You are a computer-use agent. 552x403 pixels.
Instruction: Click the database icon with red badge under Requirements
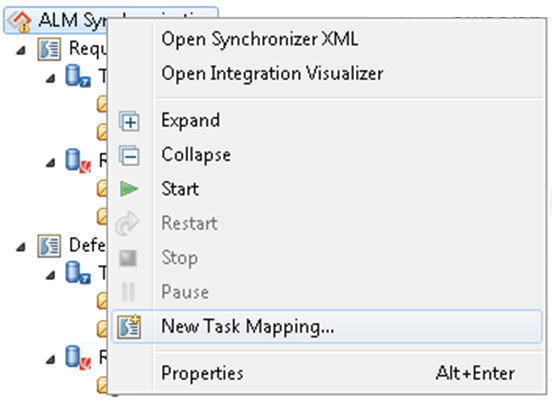[78, 161]
